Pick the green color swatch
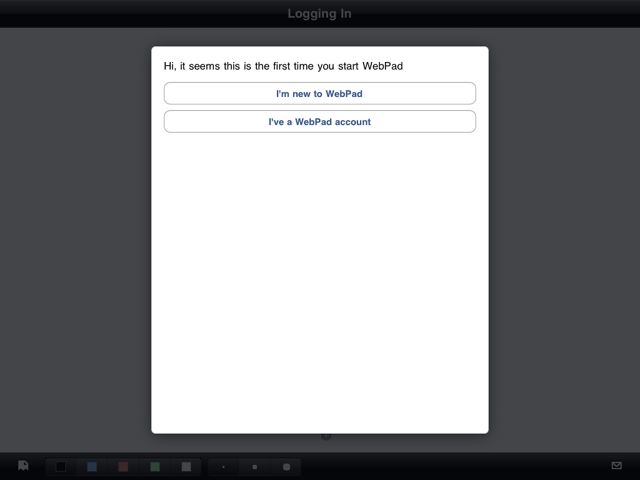 pos(155,467)
